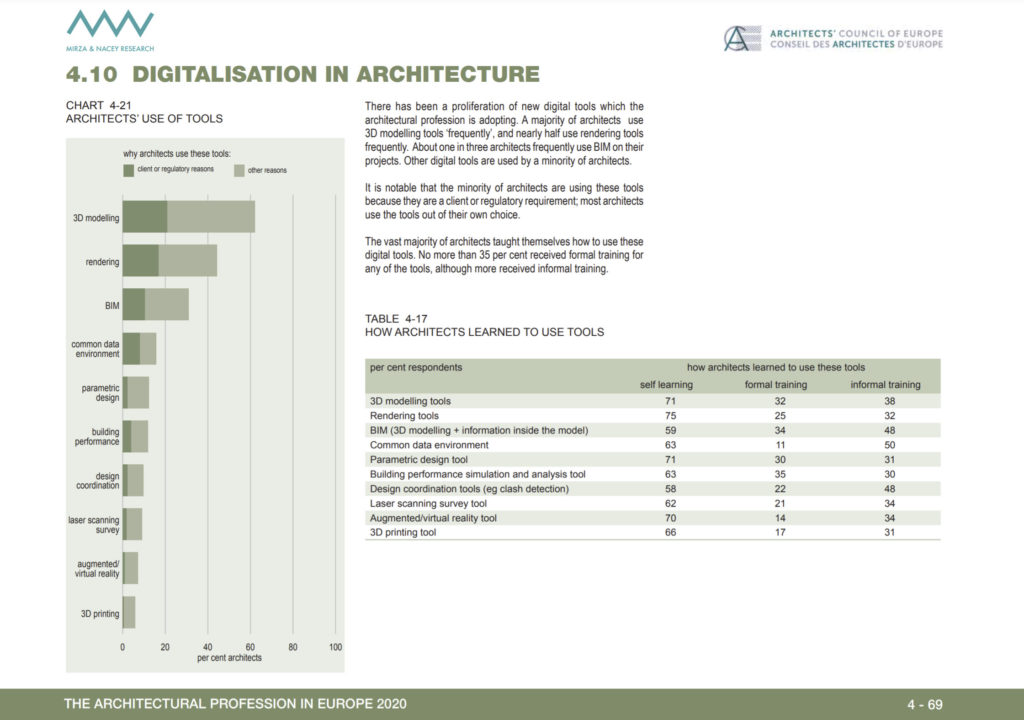Click the paragraph starting 'The vast majority of architects'
1024x720 pixels.
click(x=504, y=255)
